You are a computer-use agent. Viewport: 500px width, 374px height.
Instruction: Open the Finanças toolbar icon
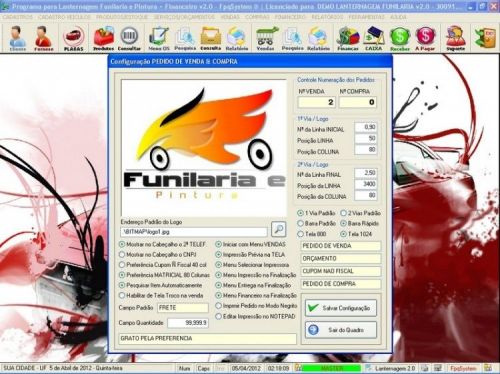pyautogui.click(x=348, y=38)
